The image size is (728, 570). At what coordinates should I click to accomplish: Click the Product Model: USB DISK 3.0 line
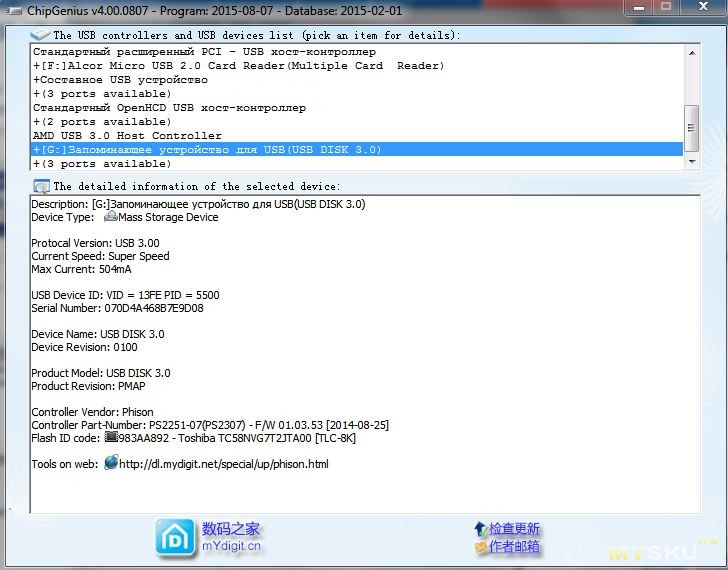coord(101,373)
